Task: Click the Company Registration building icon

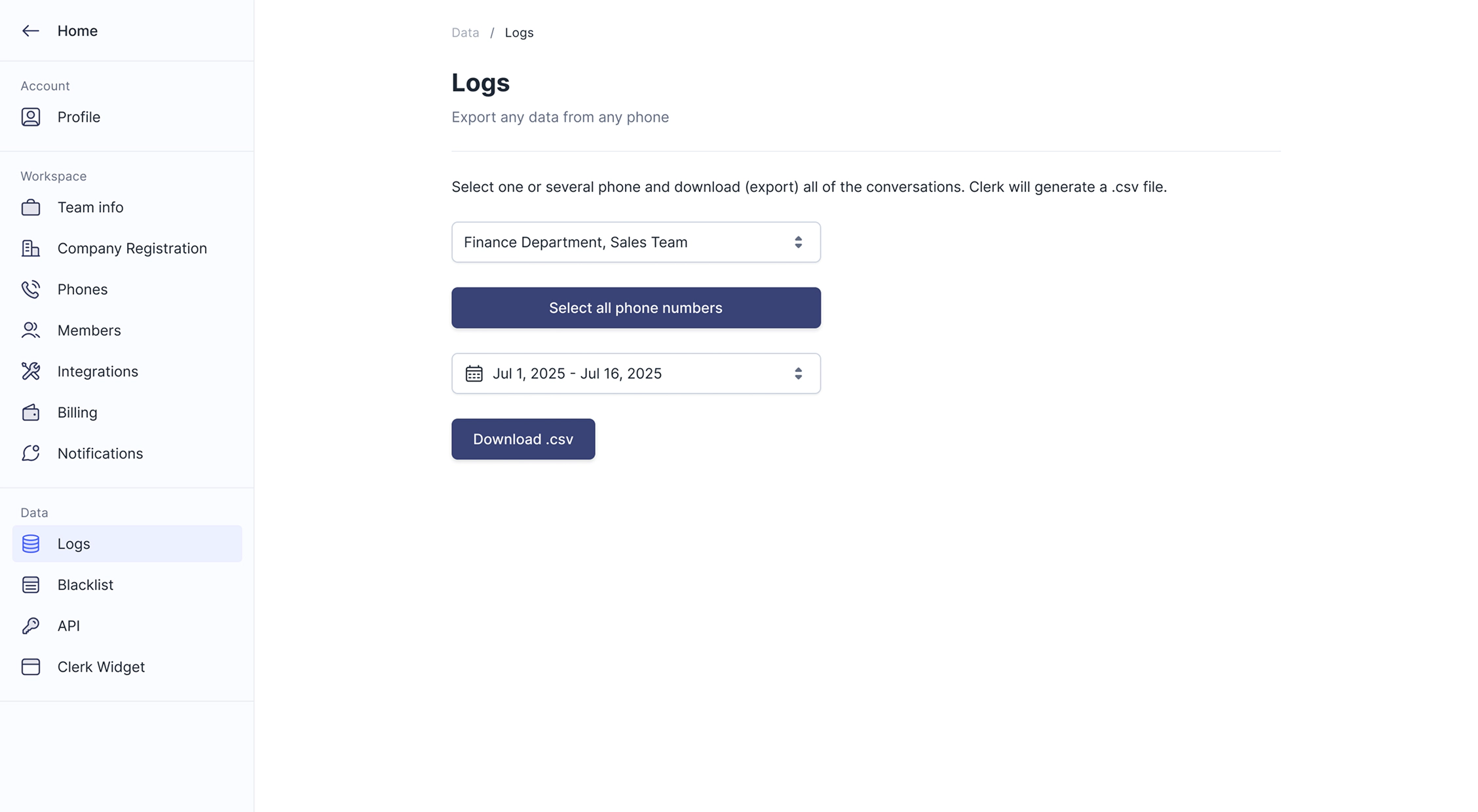Action: tap(31, 249)
